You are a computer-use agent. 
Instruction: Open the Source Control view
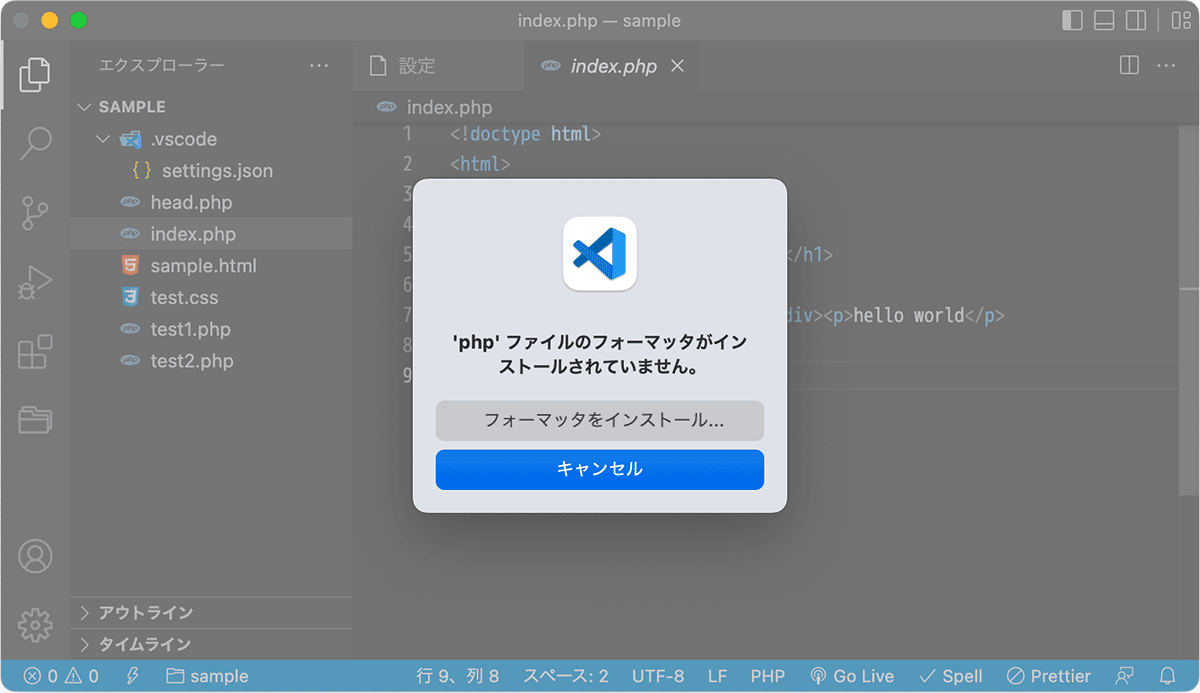coord(35,213)
